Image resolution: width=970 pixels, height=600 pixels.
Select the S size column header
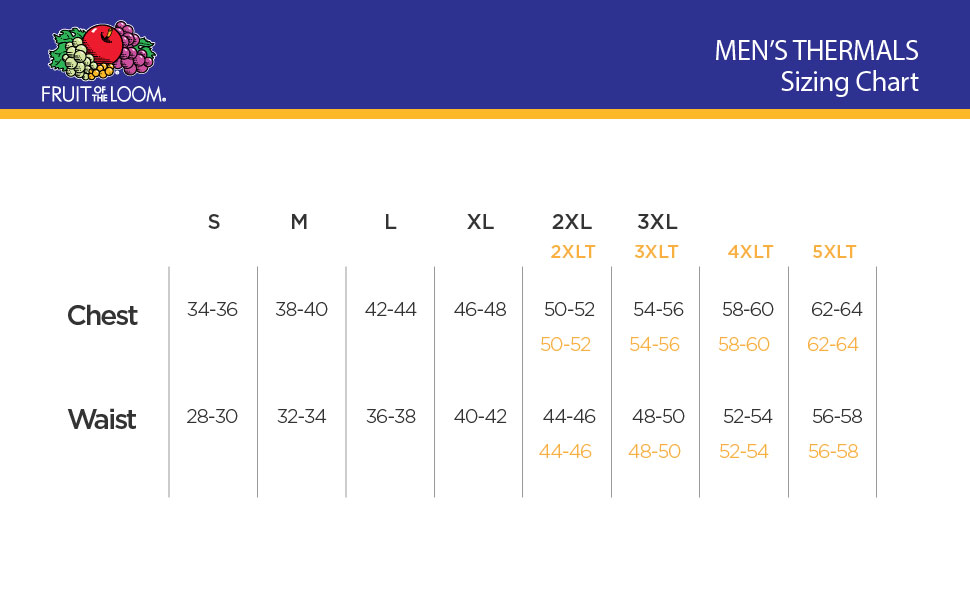tap(213, 221)
